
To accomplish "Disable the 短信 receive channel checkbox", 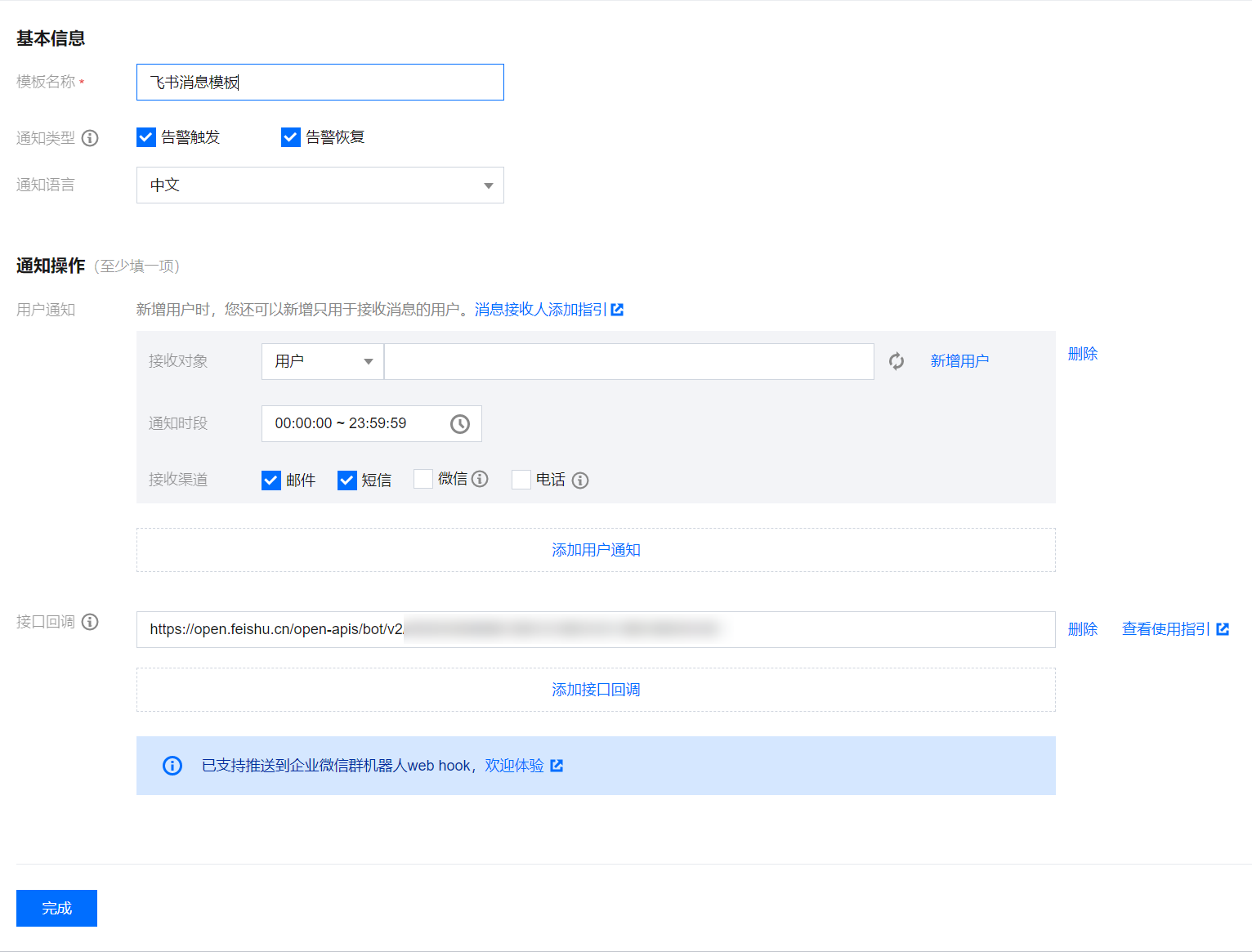I will [347, 480].
